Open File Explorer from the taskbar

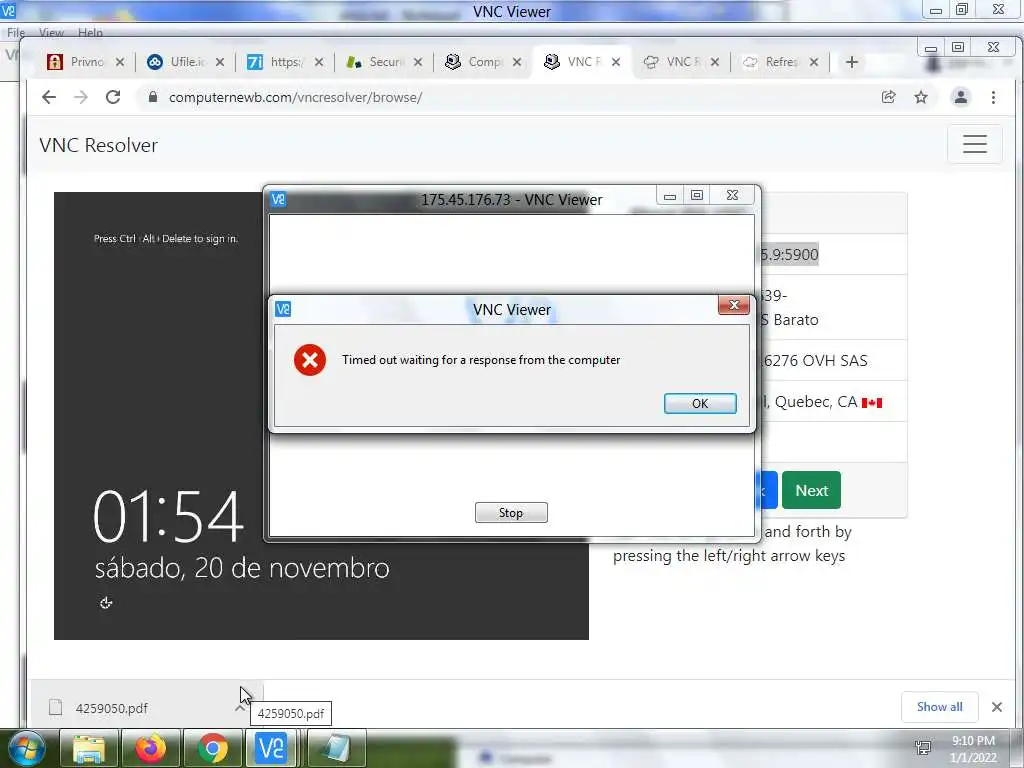(88, 748)
